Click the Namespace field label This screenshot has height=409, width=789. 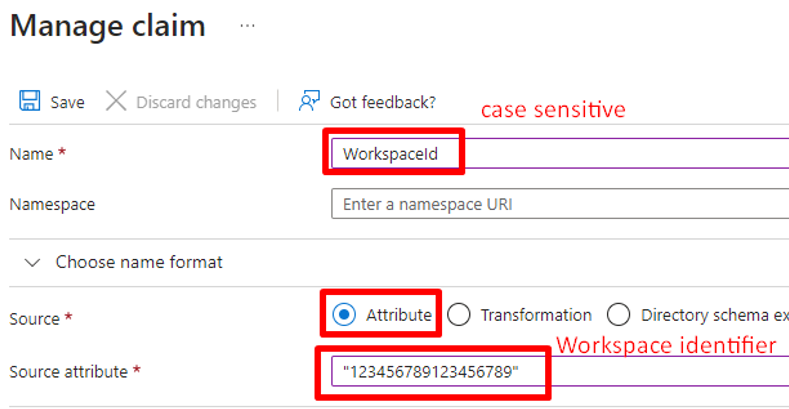pyautogui.click(x=52, y=204)
